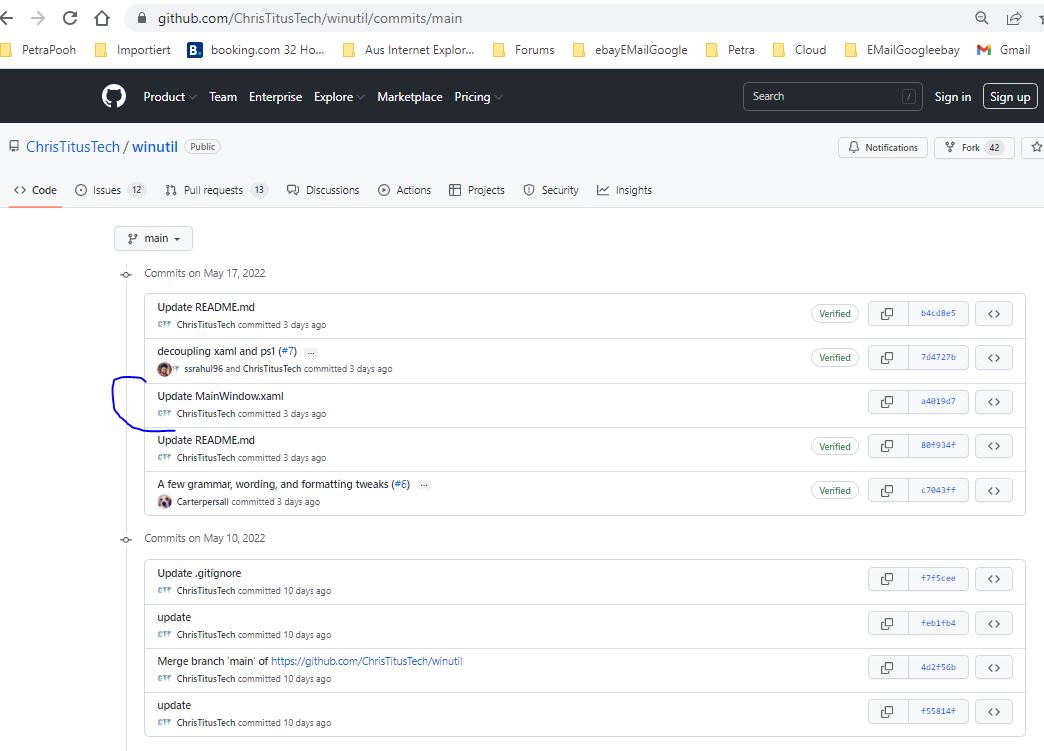The height and width of the screenshot is (751, 1044).
Task: Click the Fork button
Action: click(x=974, y=147)
